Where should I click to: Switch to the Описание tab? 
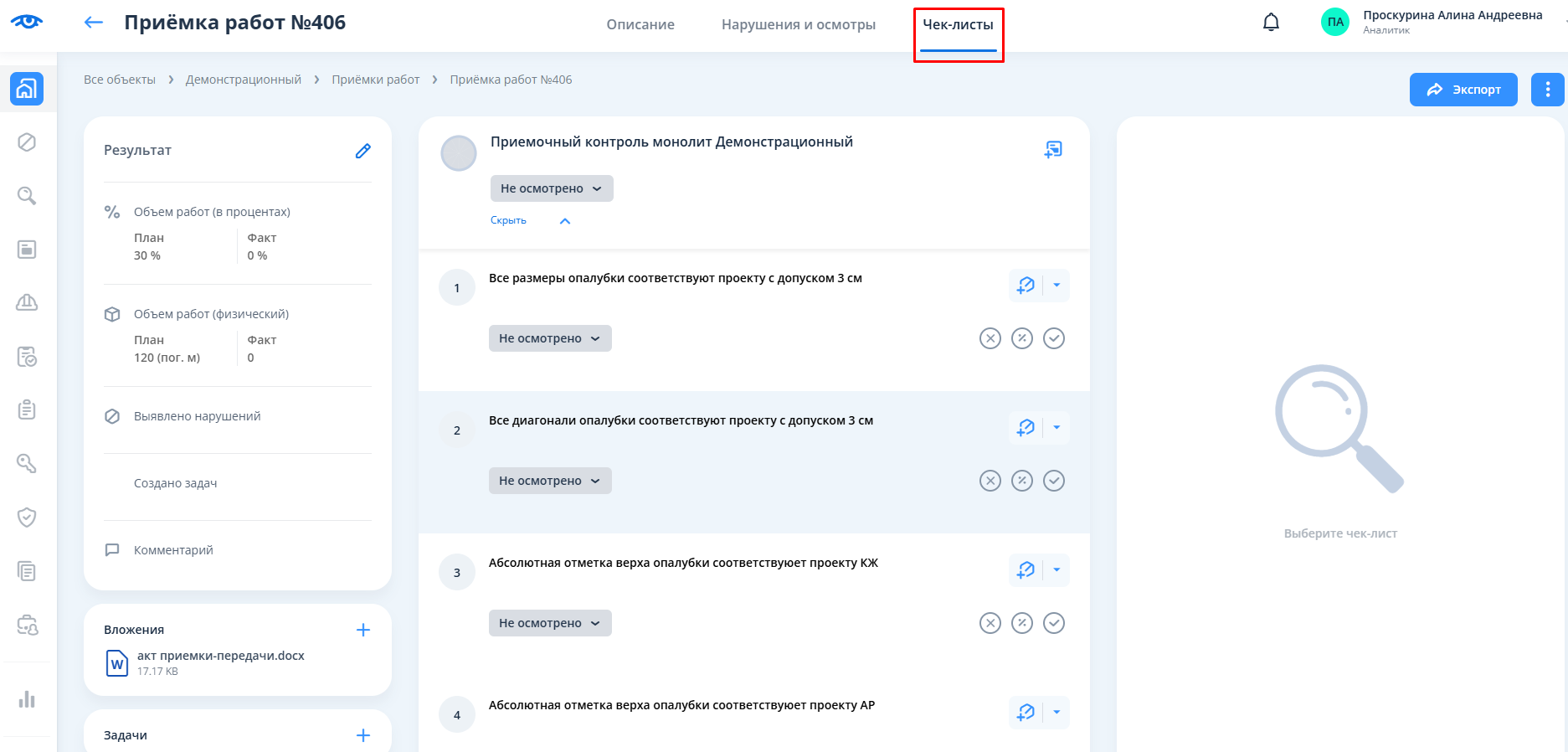[640, 24]
